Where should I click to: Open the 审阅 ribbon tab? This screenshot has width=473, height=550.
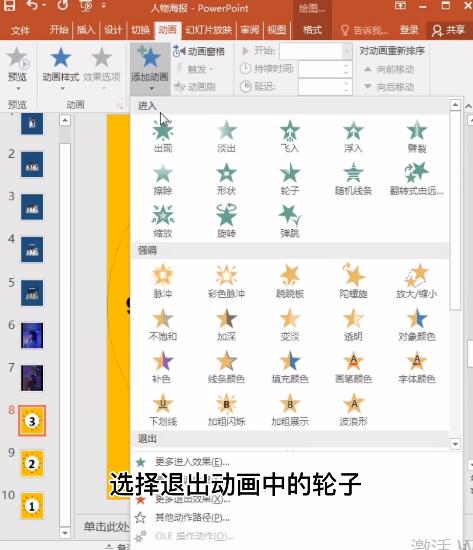[x=249, y=30]
